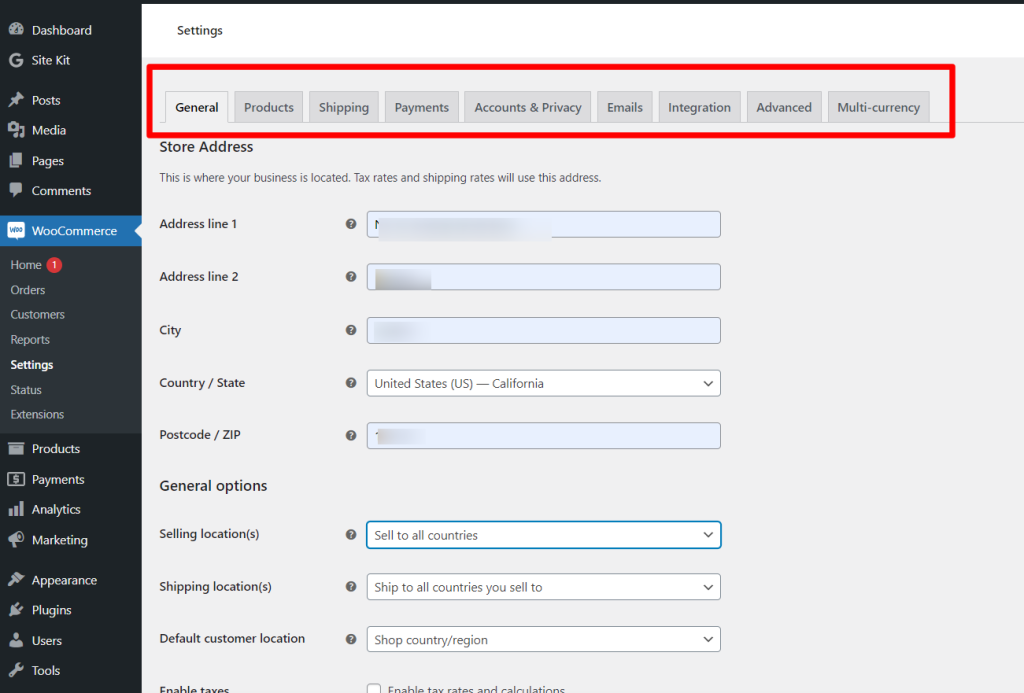The width and height of the screenshot is (1024, 693).
Task: Click the Comments speech bubble icon
Action: pos(16,190)
